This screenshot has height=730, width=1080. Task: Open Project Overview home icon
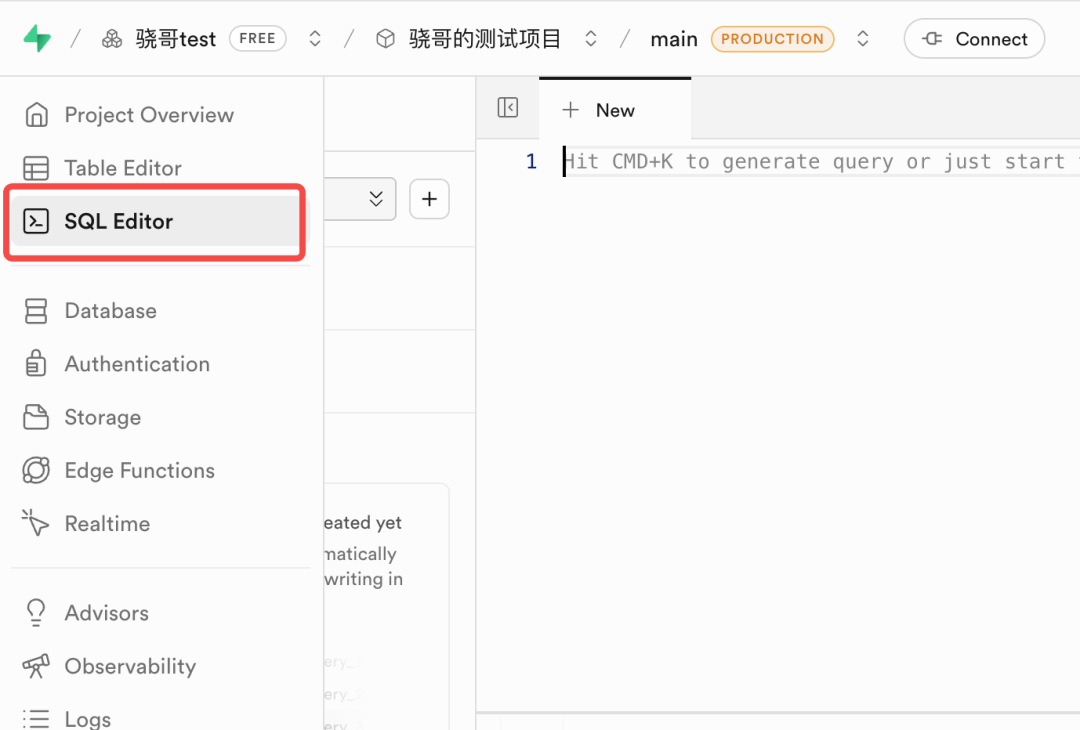tap(36, 115)
